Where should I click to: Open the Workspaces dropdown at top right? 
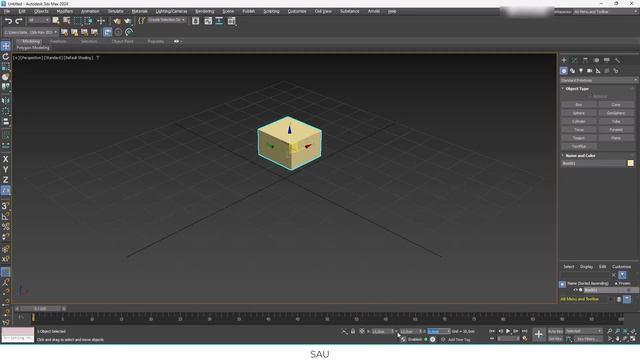[605, 11]
